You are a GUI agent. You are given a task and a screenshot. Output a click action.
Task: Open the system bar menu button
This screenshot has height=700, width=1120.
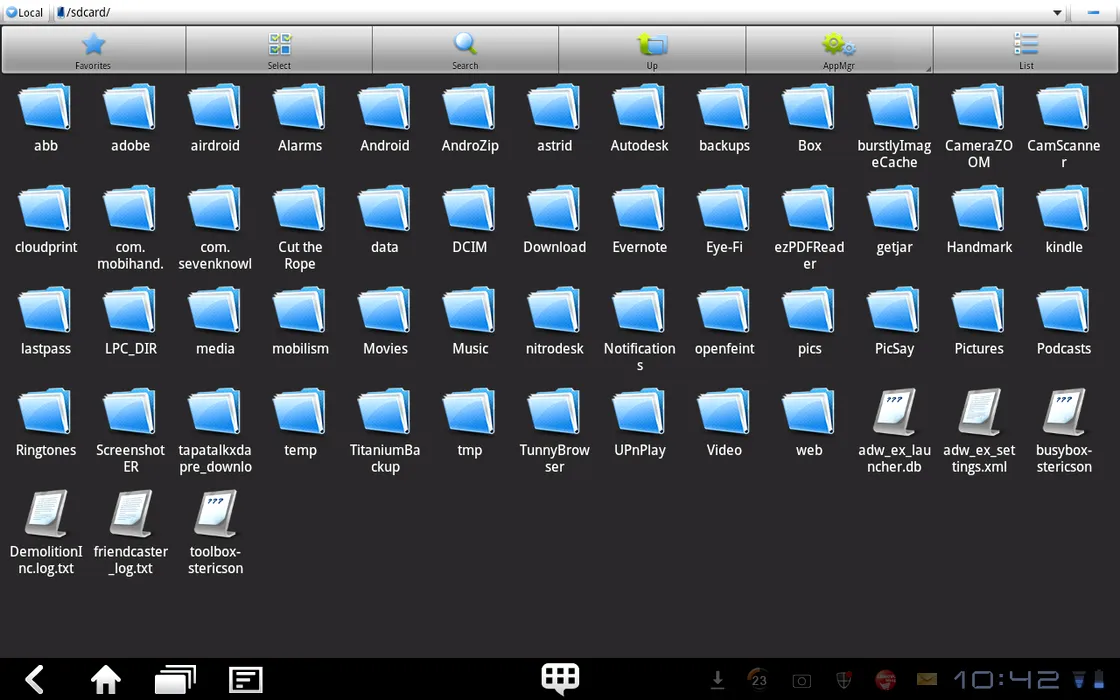[x=245, y=680]
